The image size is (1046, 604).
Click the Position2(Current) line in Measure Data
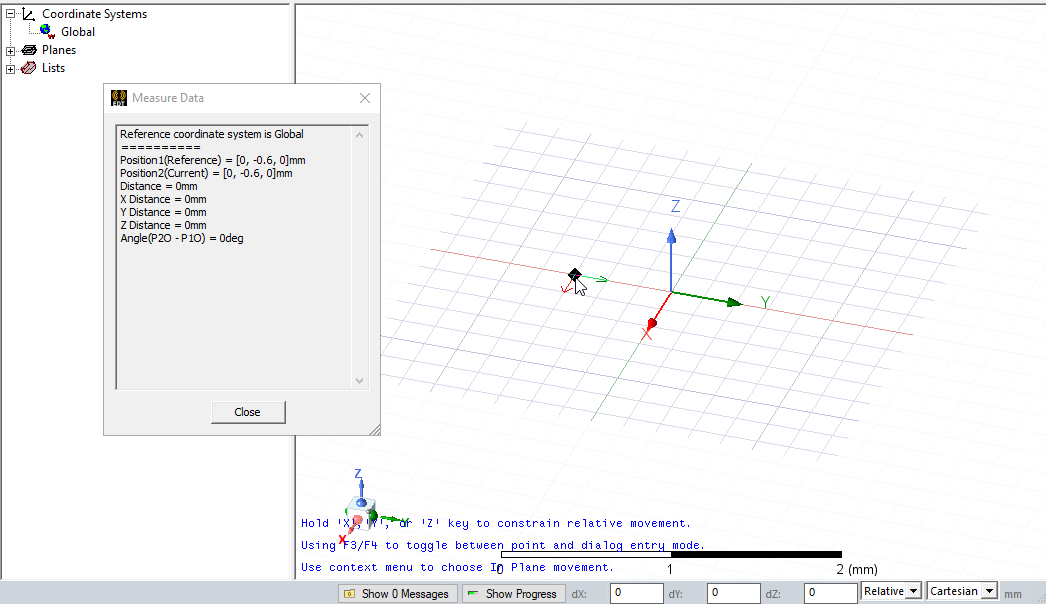206,173
